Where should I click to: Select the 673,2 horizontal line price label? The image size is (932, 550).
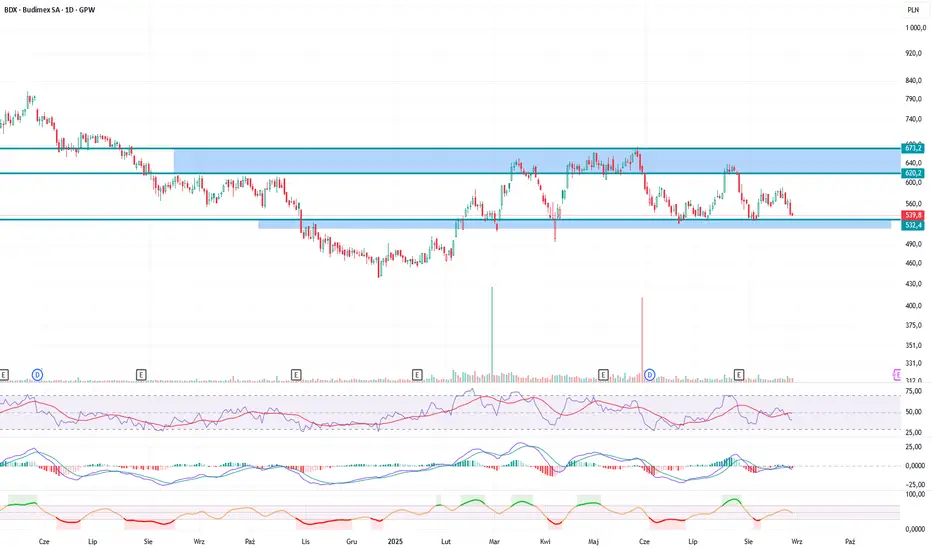[x=912, y=148]
